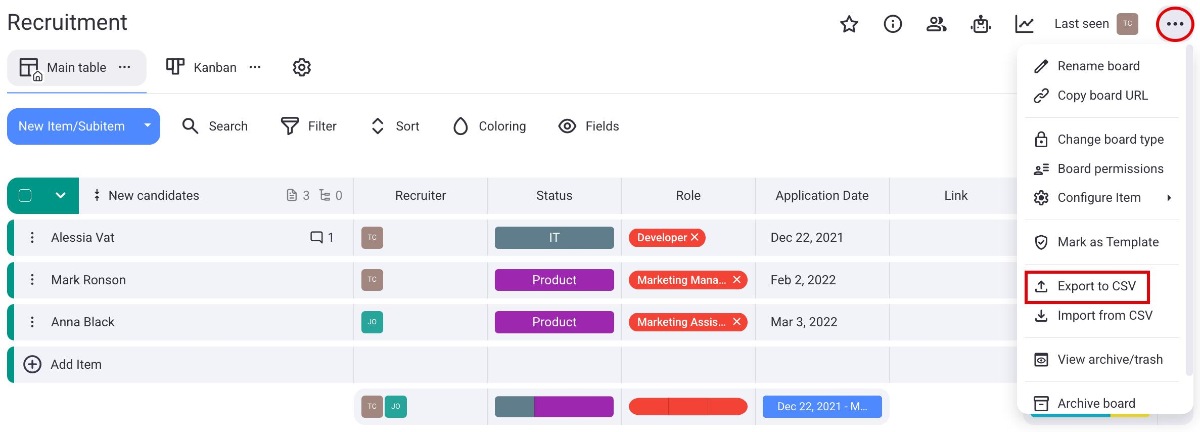Open the IT status cell for Alessia Vat
Viewport: 1200px width, 432px height.
[x=554, y=238]
